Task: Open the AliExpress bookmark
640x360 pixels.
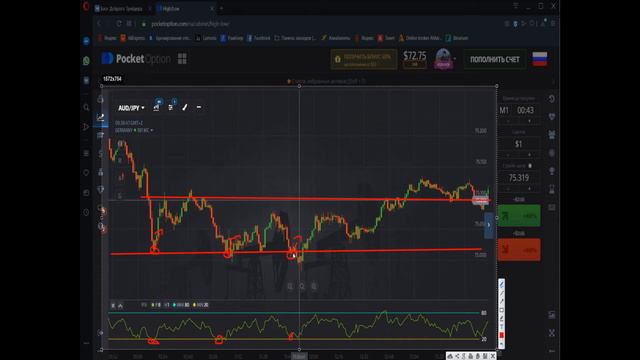Action: point(132,38)
